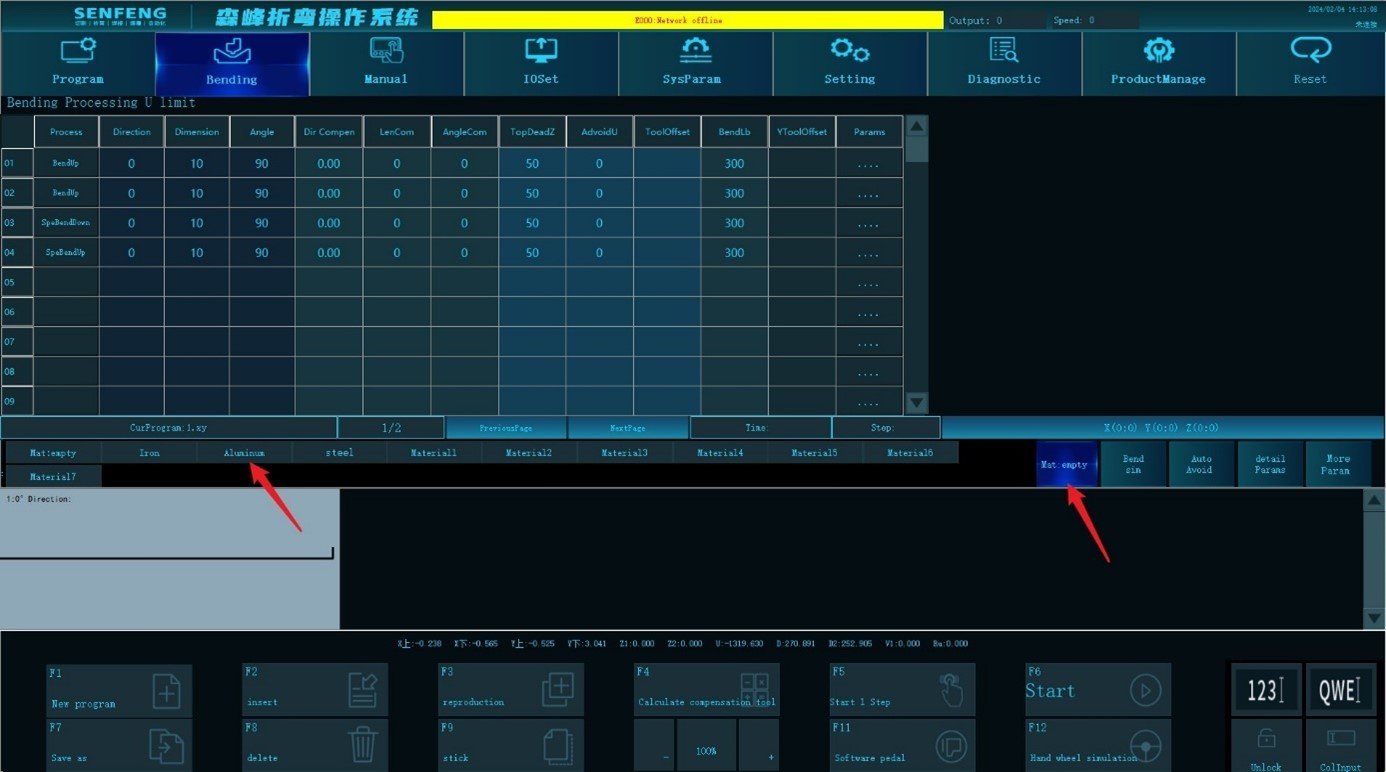Click F1 New program
The image size is (1386, 772).
119,690
